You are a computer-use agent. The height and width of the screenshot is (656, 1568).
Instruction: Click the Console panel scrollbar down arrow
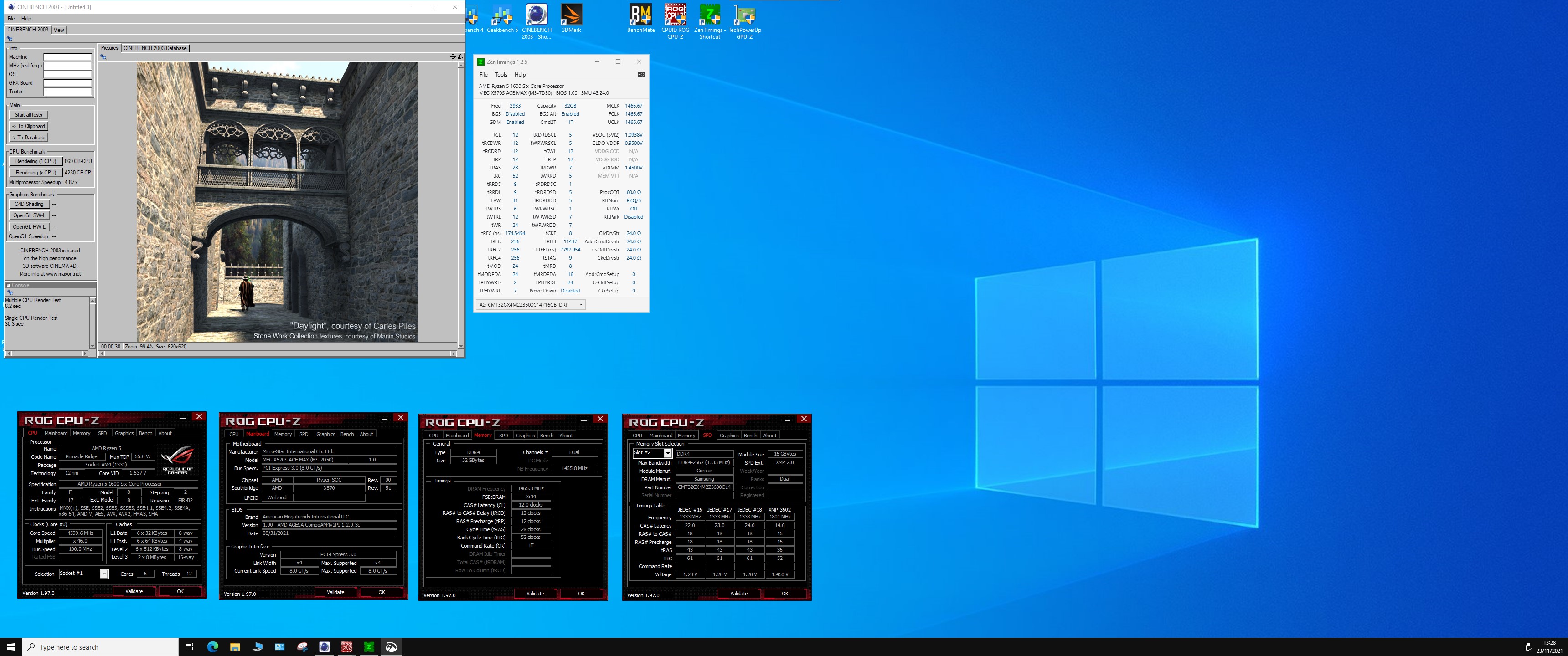[x=93, y=346]
